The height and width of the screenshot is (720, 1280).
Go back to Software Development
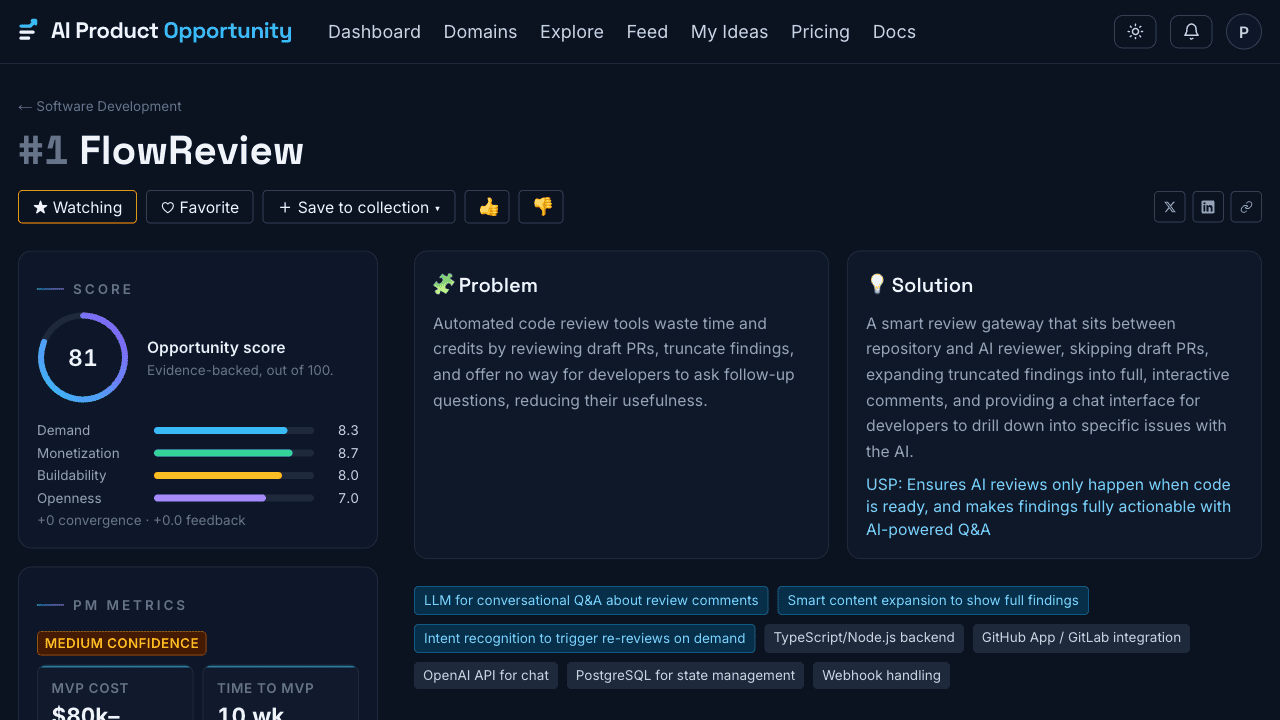[x=100, y=106]
